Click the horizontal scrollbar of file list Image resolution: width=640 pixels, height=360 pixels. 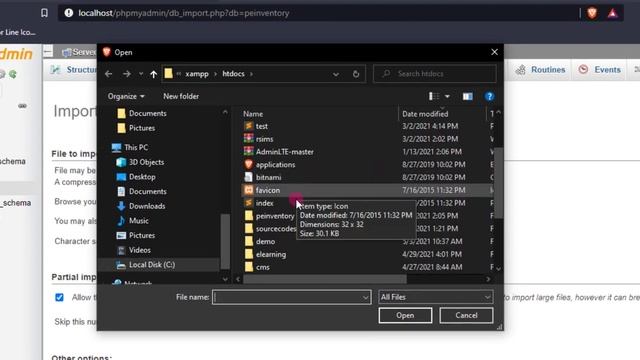[x=324, y=279]
